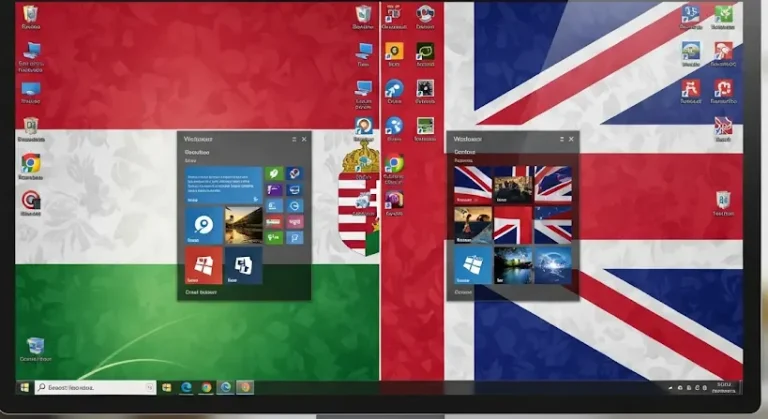Viewport: 768px width, 419px height.
Task: Open the lone bin icon at right edge
Action: (723, 200)
